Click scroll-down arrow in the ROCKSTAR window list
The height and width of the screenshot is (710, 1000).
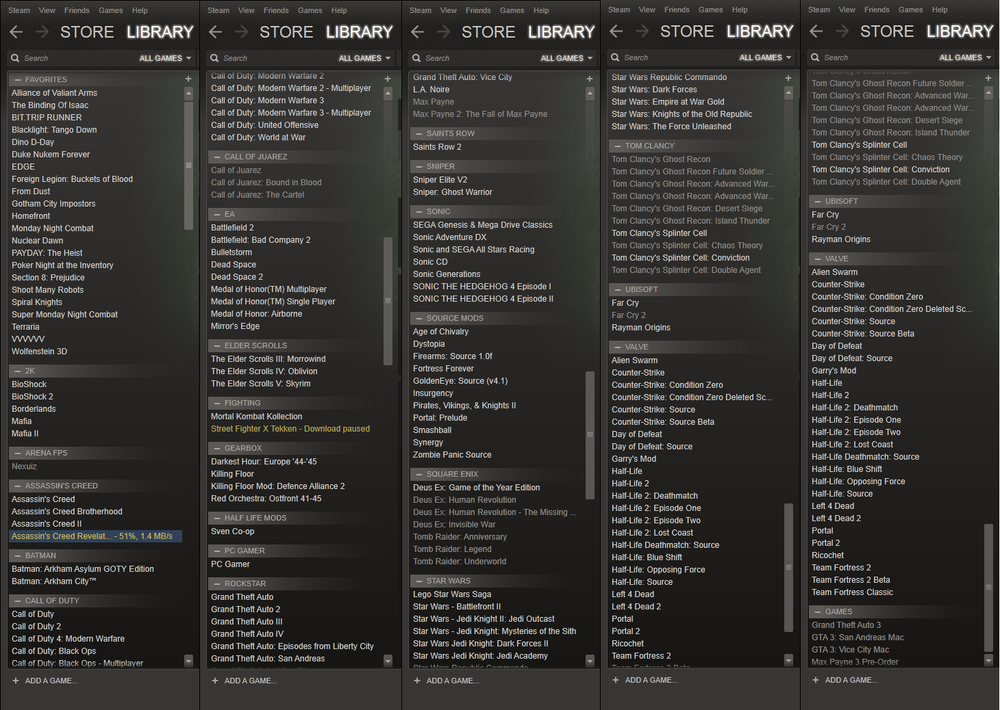(388, 661)
